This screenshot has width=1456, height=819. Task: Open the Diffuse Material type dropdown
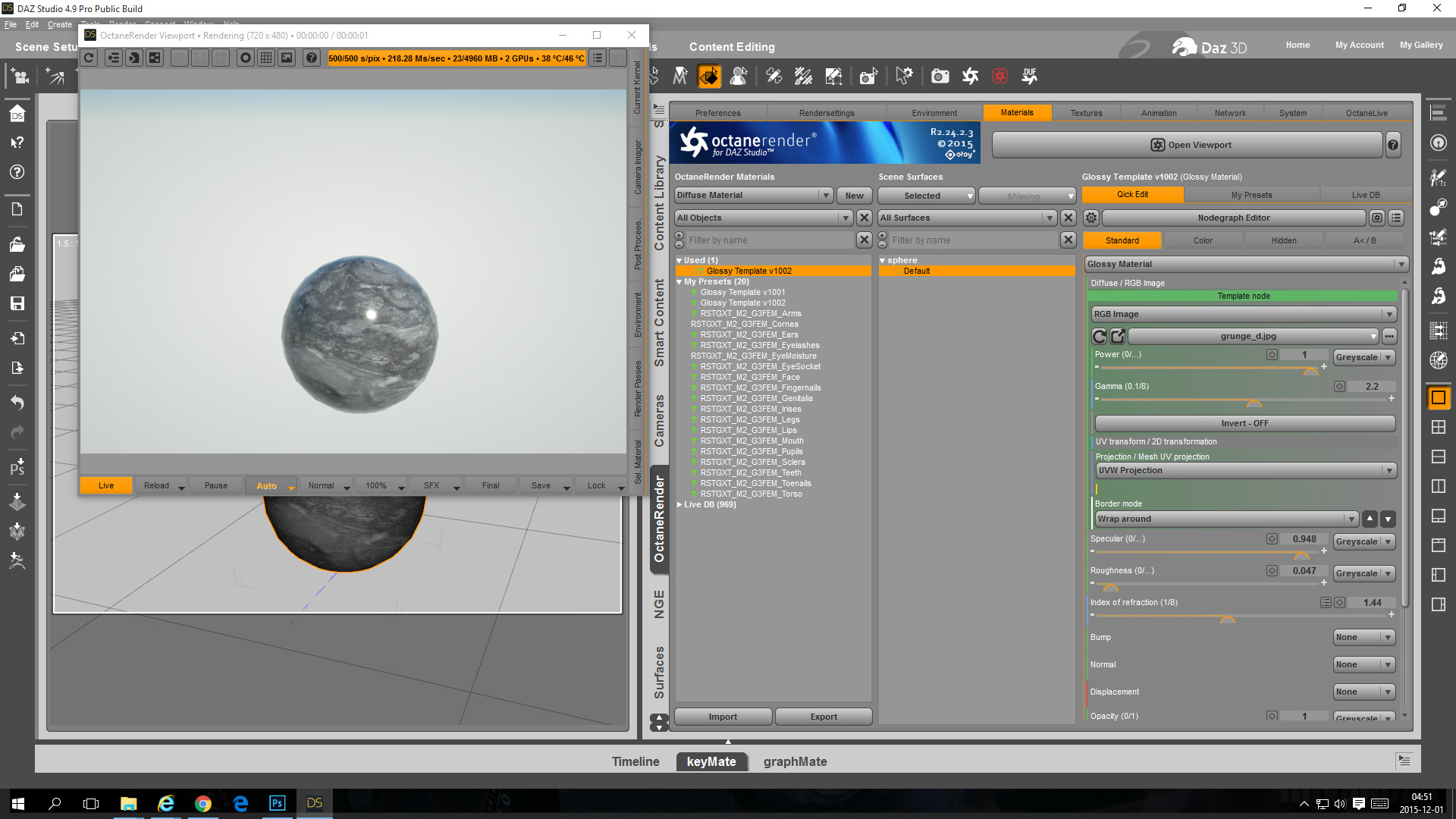point(753,196)
